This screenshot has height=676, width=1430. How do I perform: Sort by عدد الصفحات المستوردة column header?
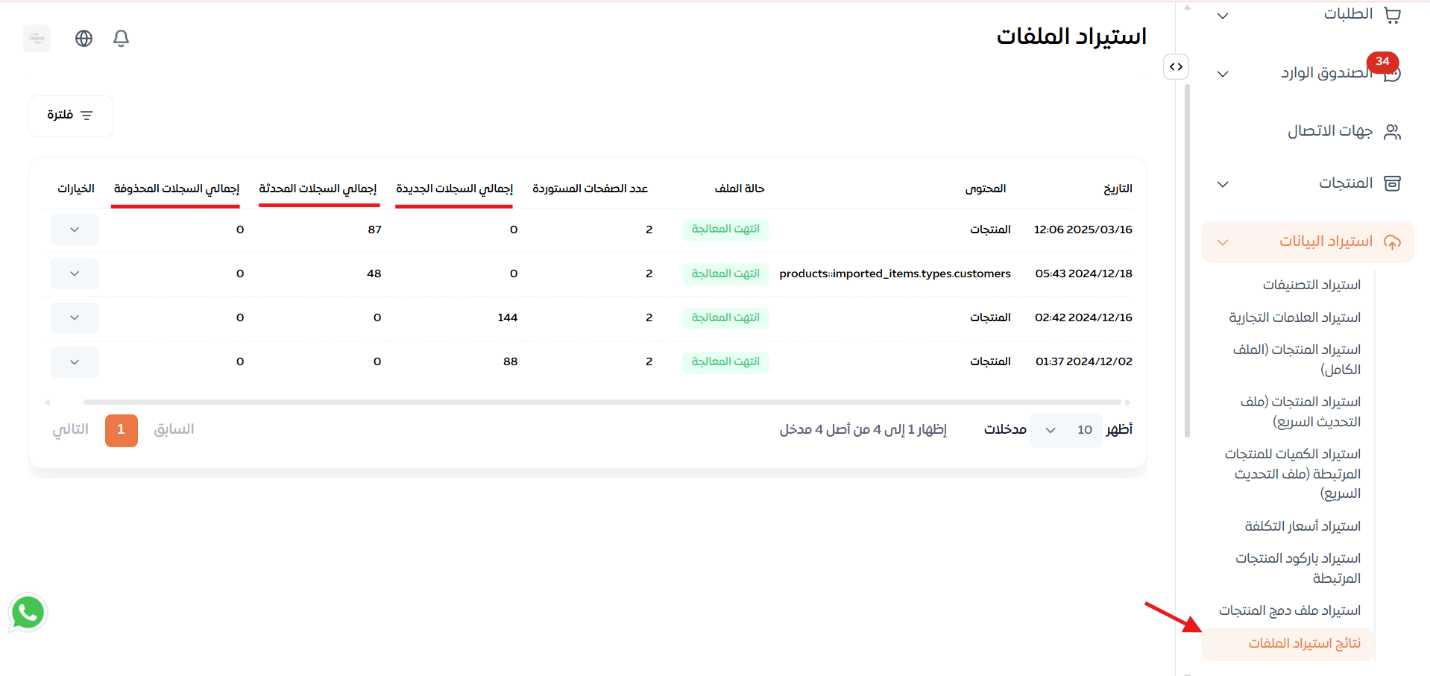click(590, 188)
